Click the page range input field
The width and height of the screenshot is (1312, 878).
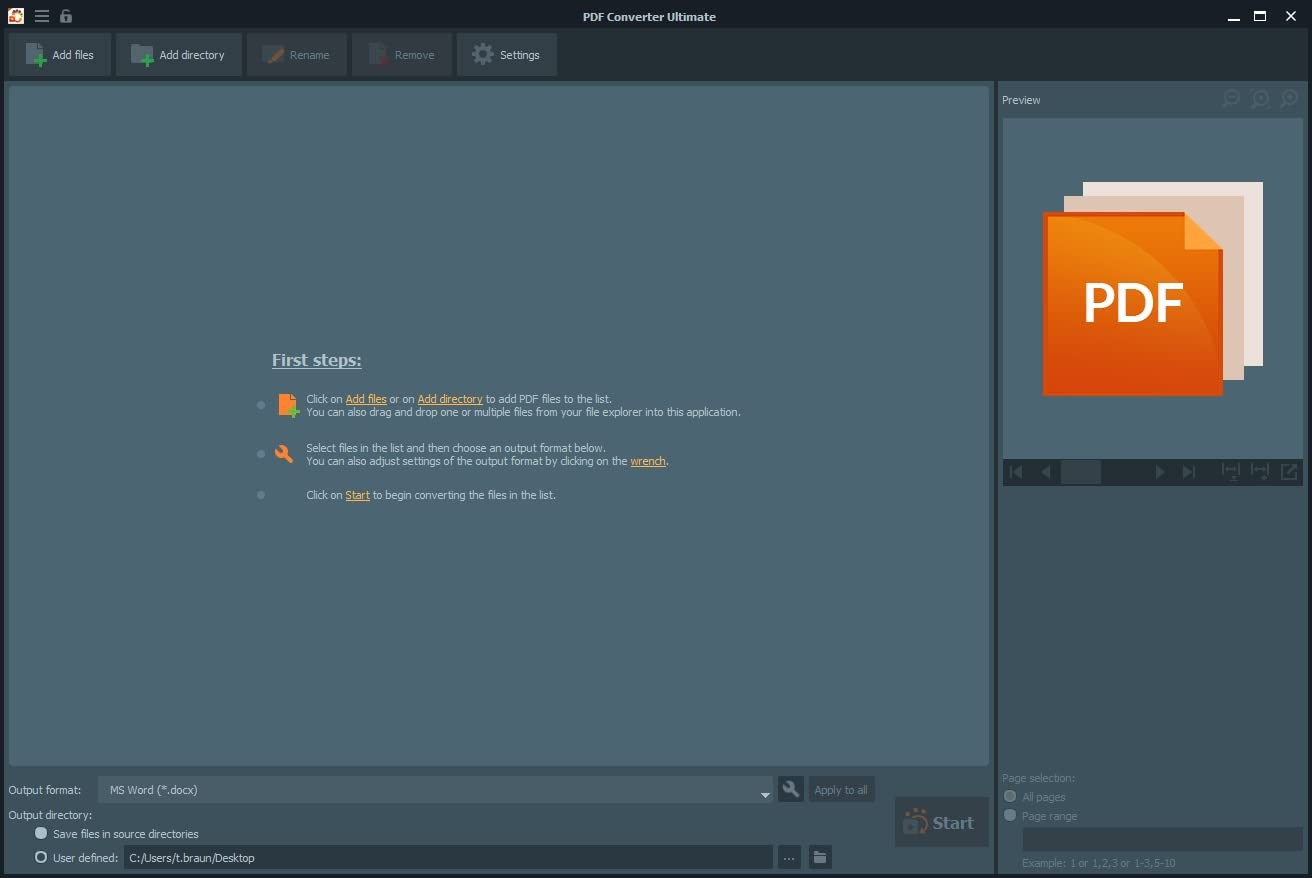(x=1162, y=839)
